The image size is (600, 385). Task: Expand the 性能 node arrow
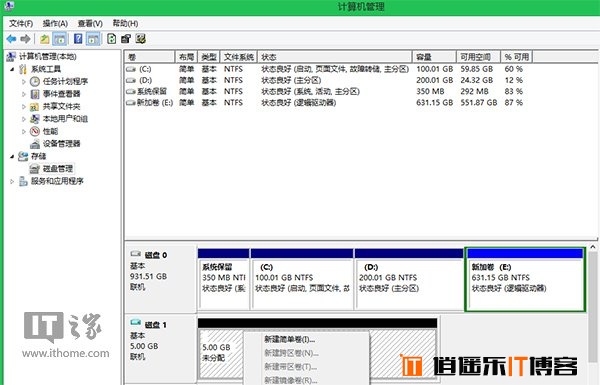pyautogui.click(x=24, y=131)
